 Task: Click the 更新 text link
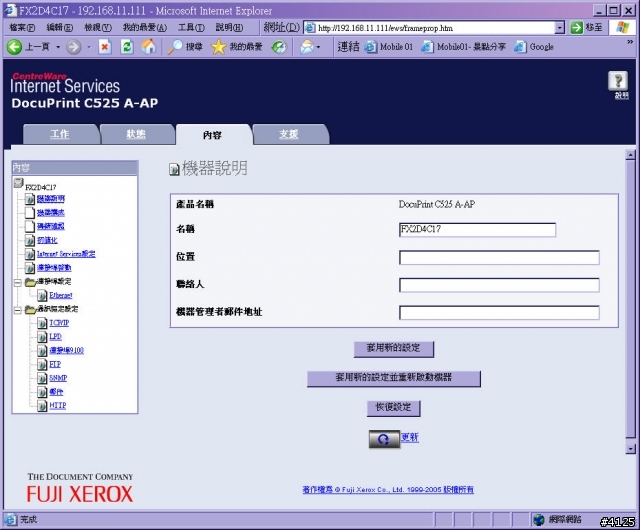tap(410, 437)
